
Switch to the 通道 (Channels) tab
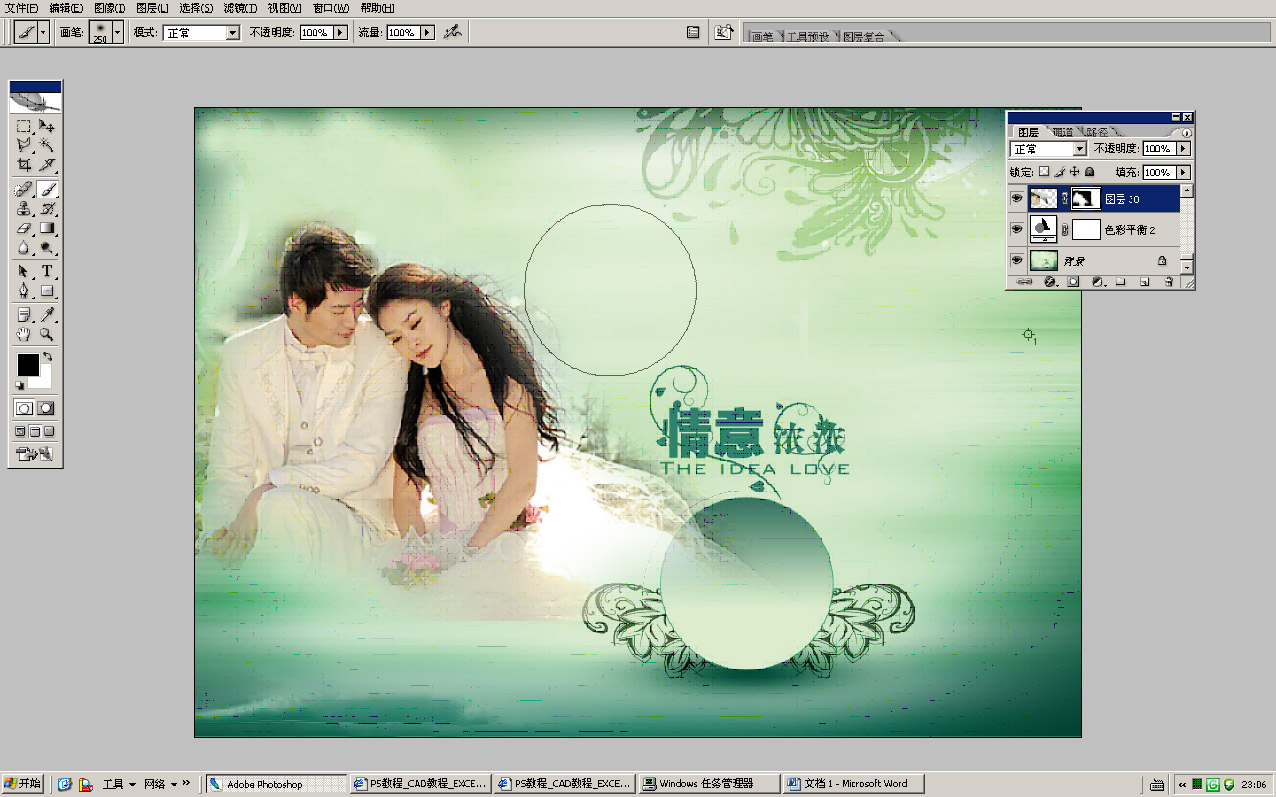(1063, 132)
